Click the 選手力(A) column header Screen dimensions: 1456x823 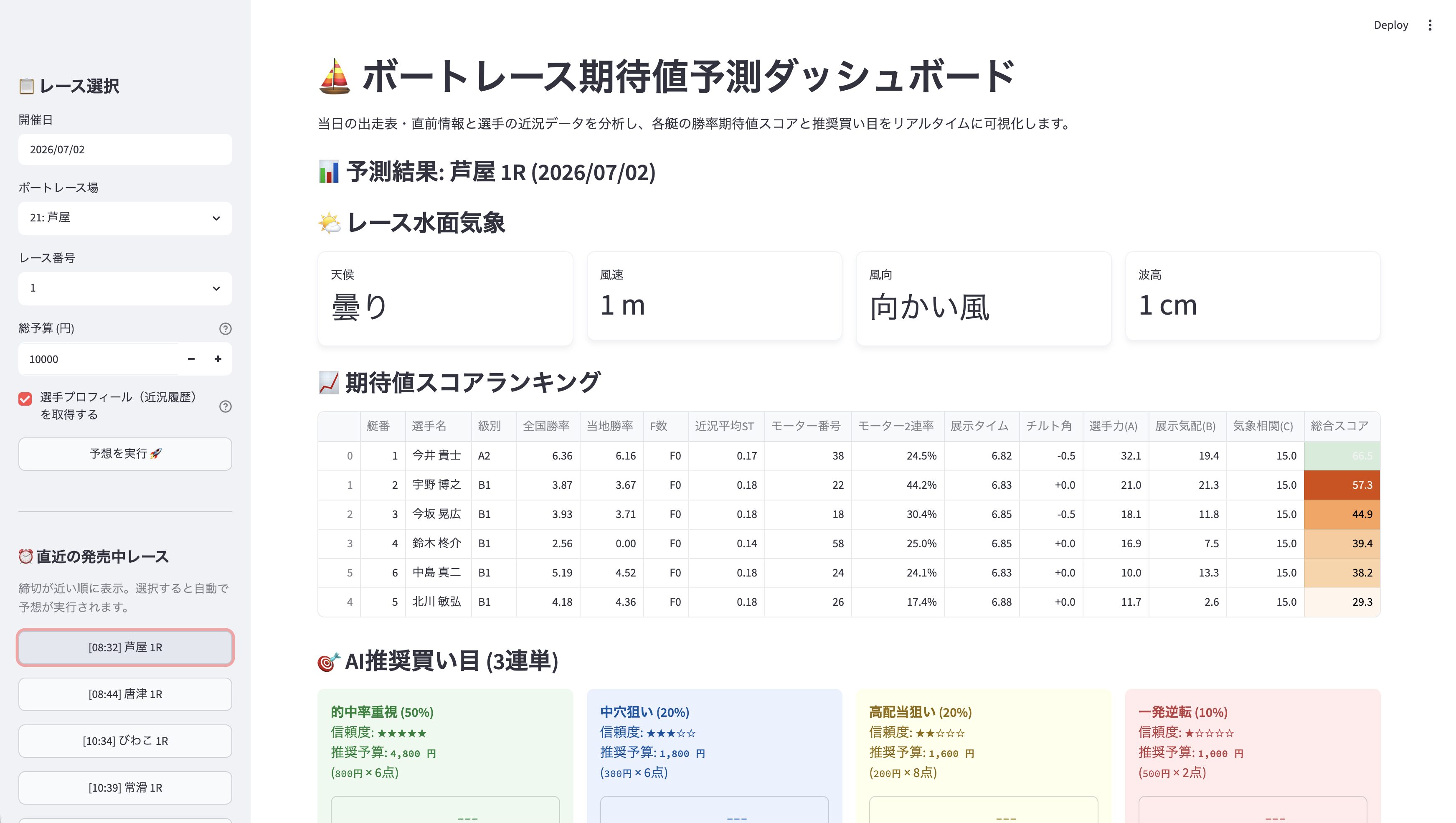tap(1115, 426)
